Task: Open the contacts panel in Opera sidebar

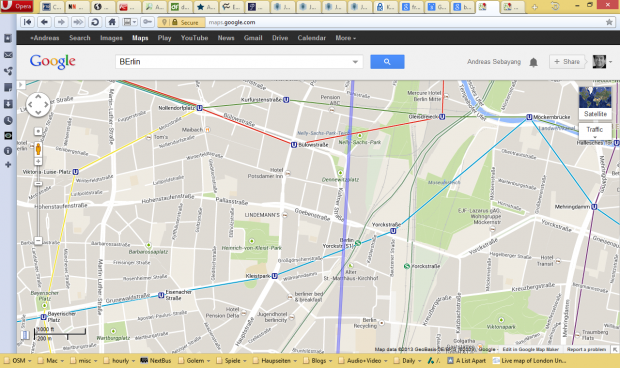Action: (8, 71)
